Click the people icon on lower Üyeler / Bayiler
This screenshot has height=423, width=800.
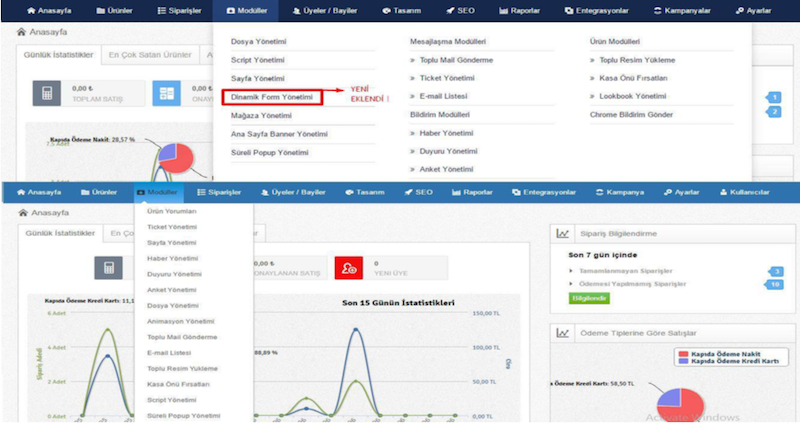tap(265, 192)
